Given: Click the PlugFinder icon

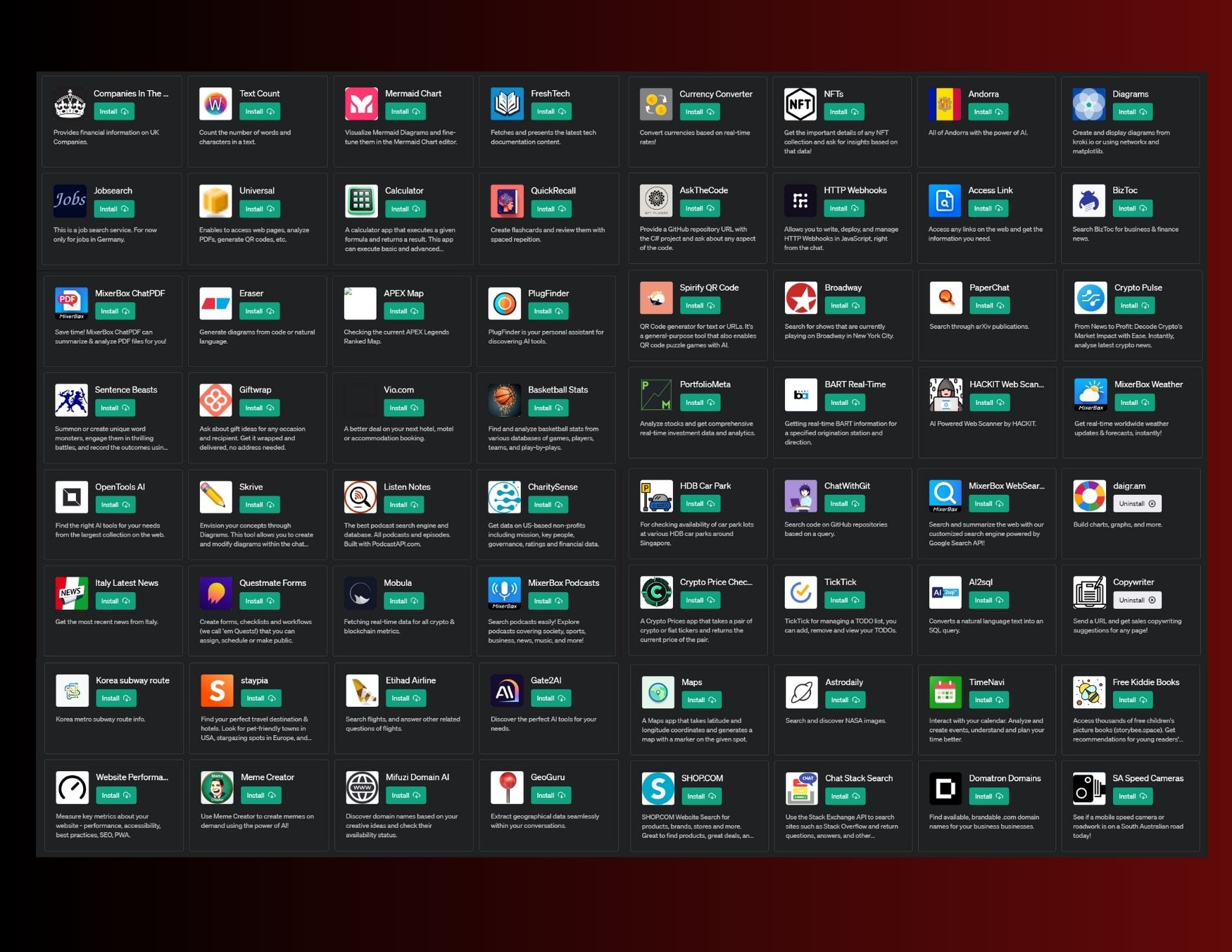Looking at the screenshot, I should coord(504,304).
